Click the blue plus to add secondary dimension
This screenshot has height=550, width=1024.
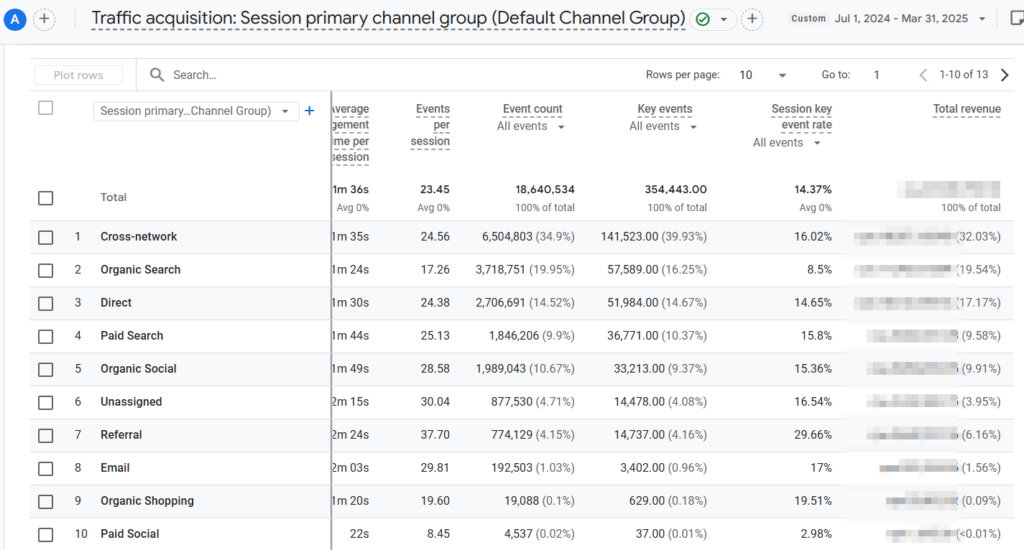pos(309,111)
